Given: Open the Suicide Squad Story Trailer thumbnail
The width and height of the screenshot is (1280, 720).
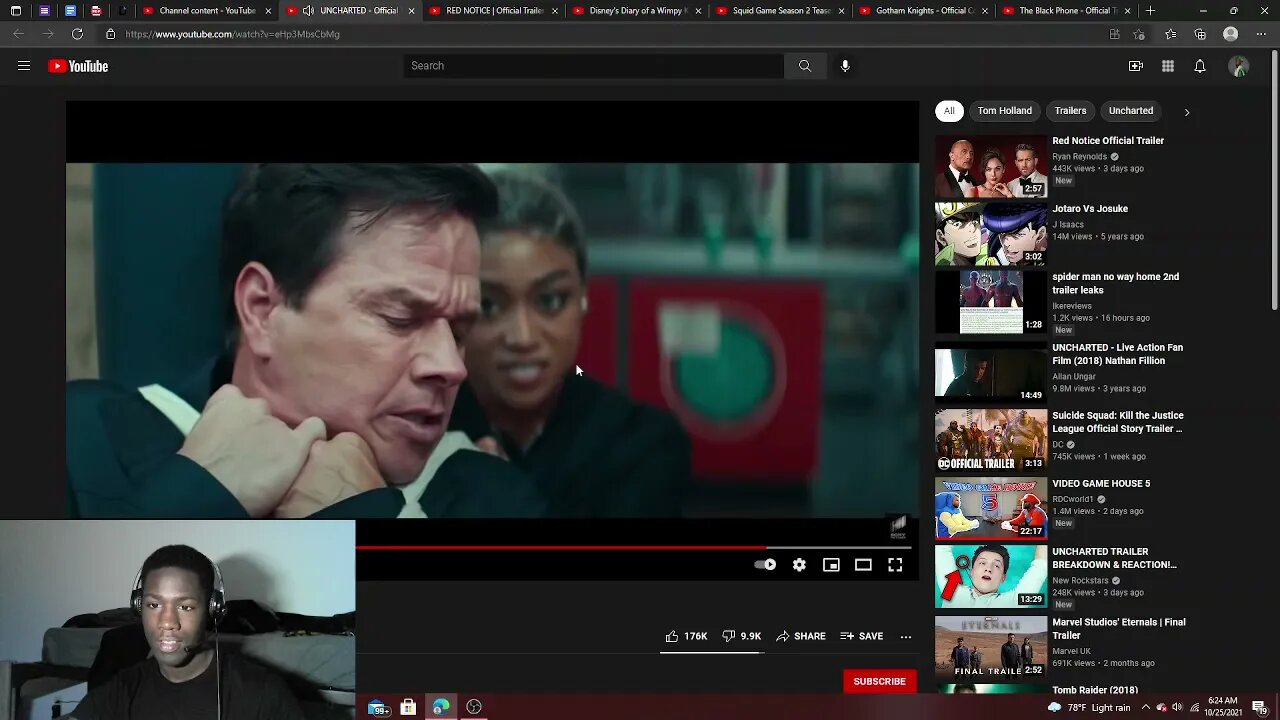Looking at the screenshot, I should point(991,441).
